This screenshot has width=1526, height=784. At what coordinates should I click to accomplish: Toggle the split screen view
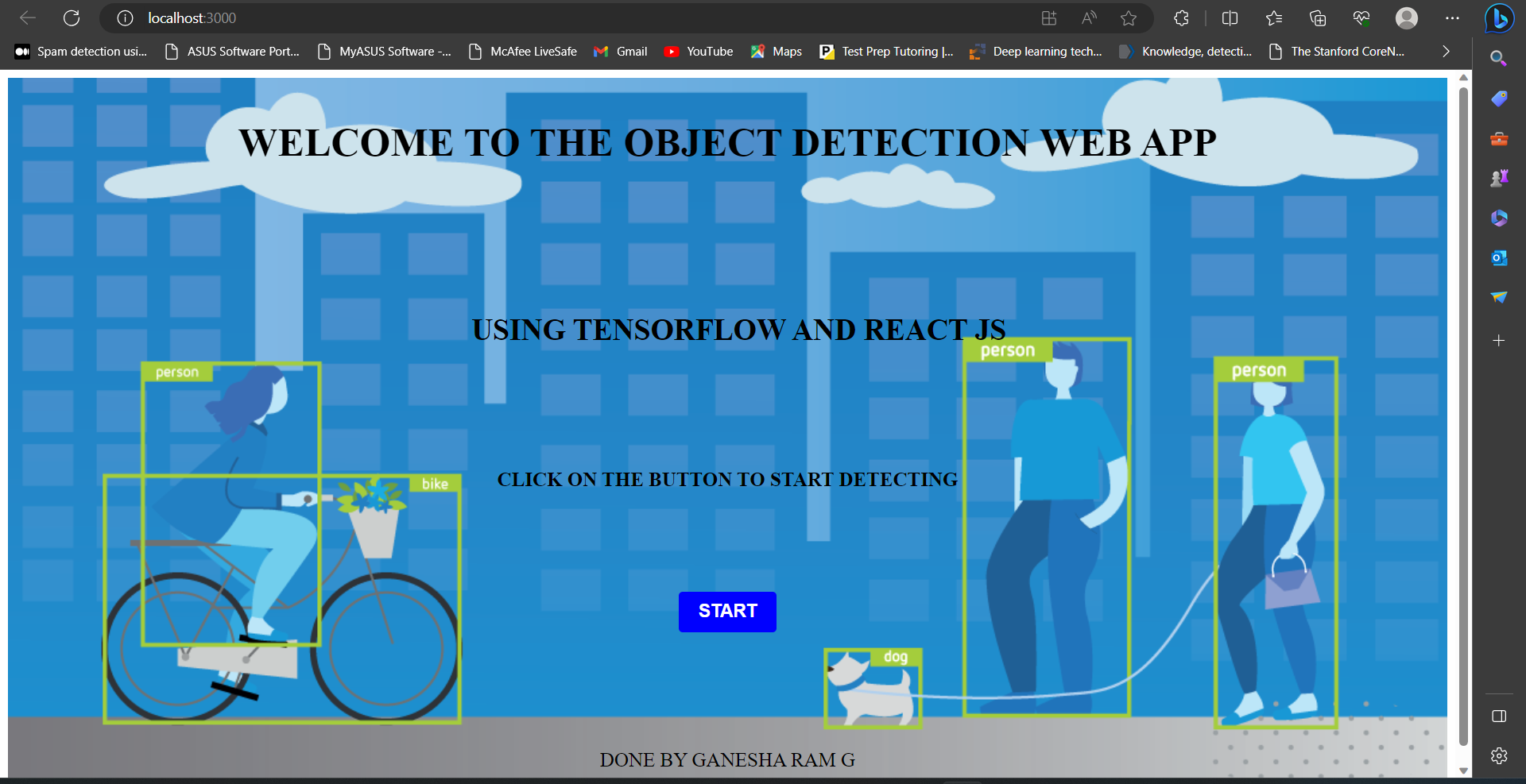click(x=1230, y=18)
